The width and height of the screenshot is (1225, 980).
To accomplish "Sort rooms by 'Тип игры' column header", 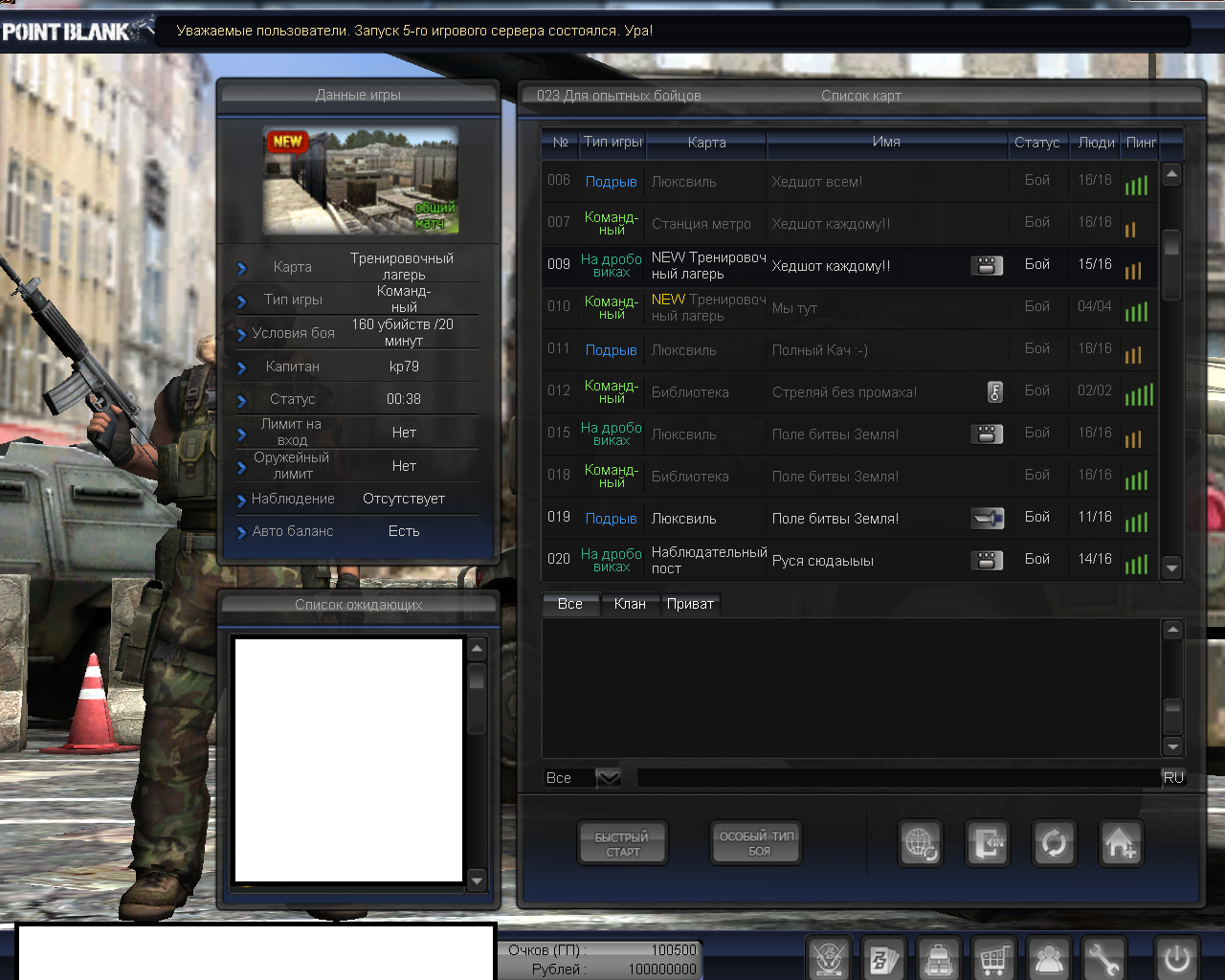I will pos(612,142).
